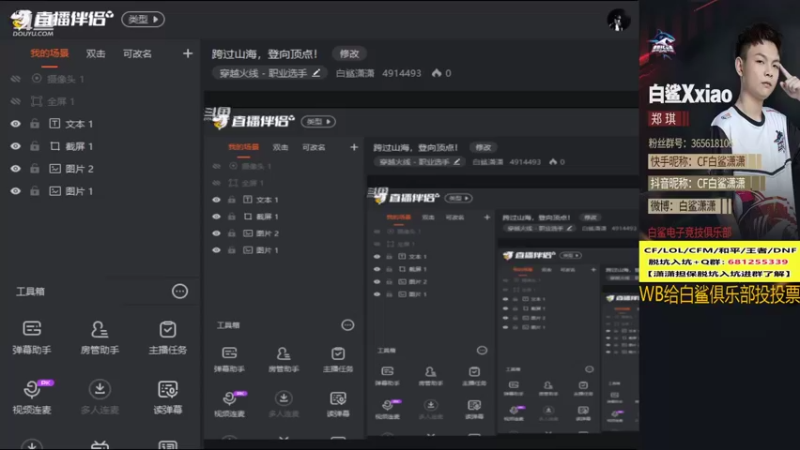Viewport: 800px width, 450px height.
Task: Open the 弹幕助手 tool
Action: (x=32, y=337)
